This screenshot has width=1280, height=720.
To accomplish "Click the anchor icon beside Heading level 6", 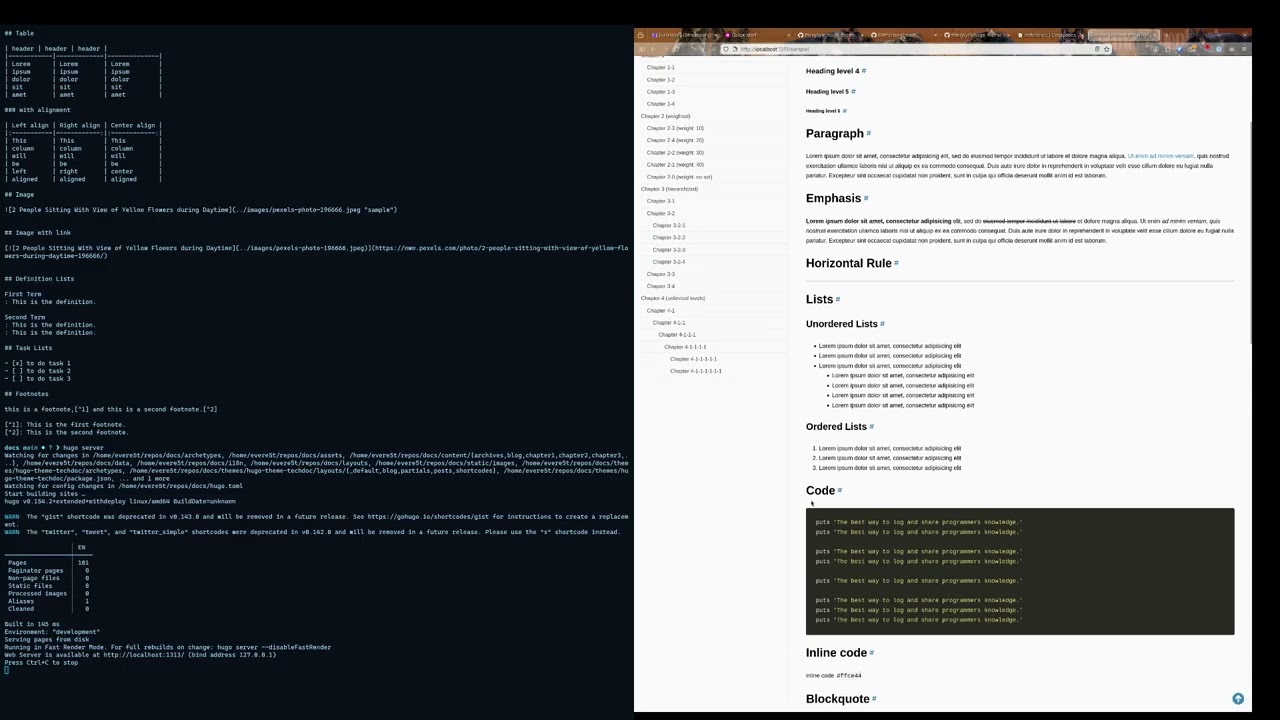I will [845, 111].
